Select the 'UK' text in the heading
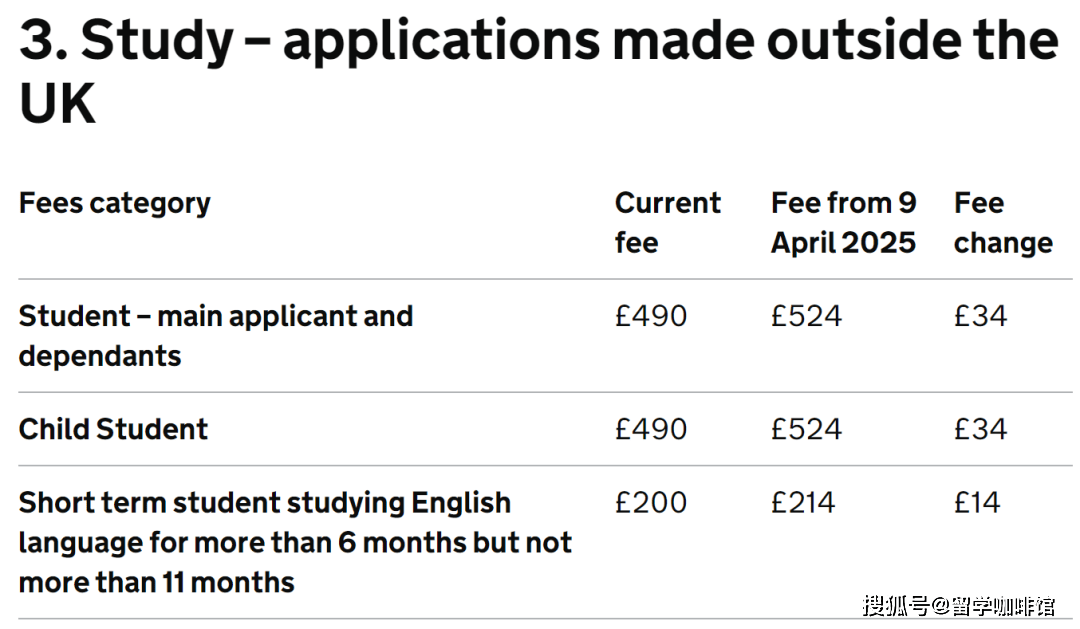The image size is (1080, 629). [x=57, y=104]
